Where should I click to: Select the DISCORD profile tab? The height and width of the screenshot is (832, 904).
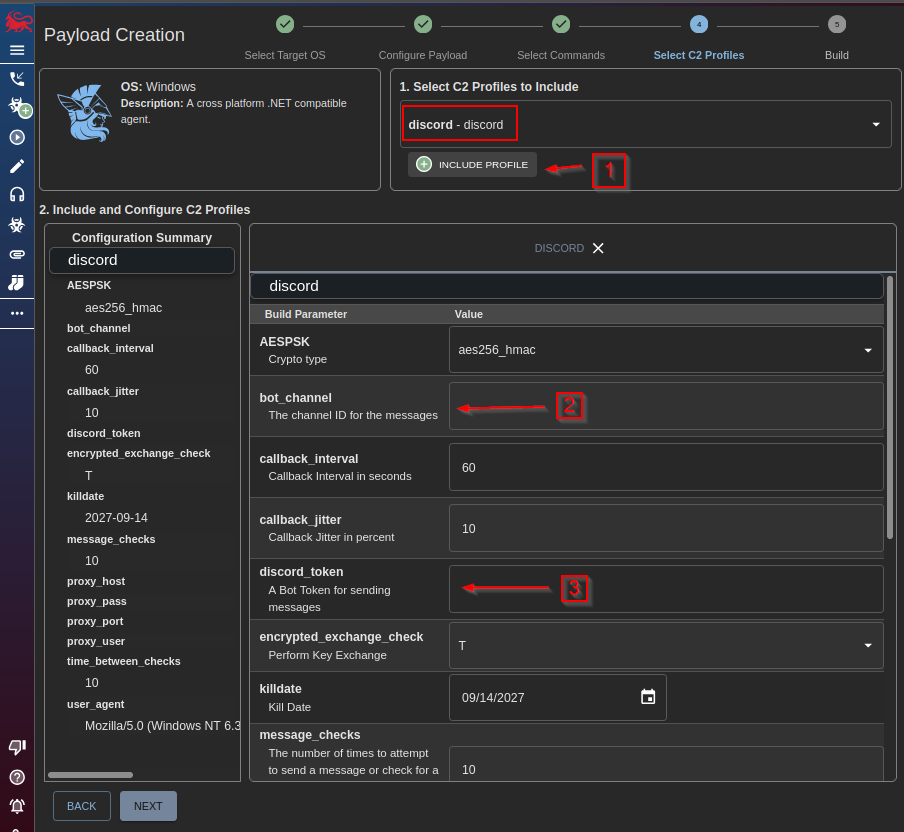pyautogui.click(x=559, y=248)
